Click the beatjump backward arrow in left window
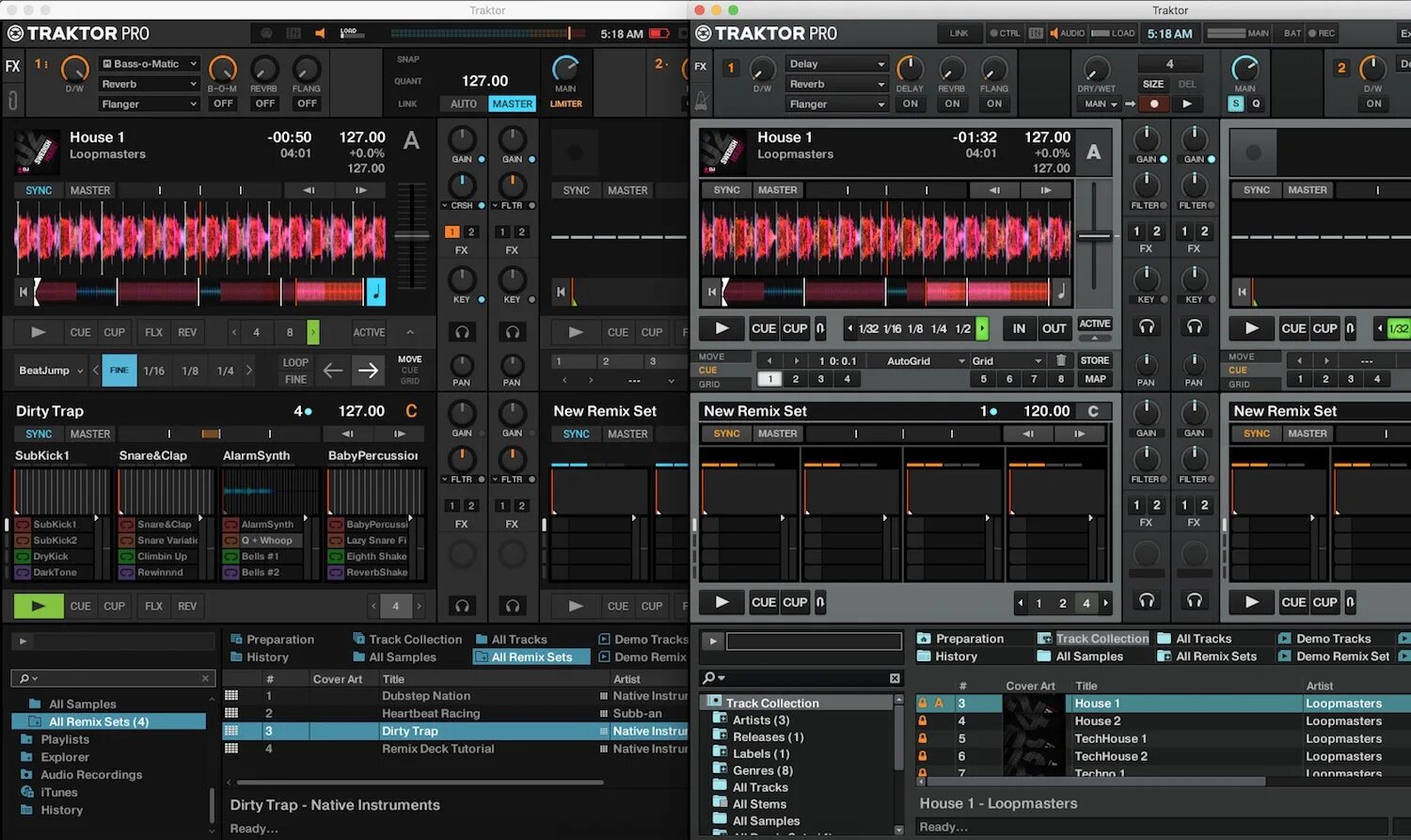Image resolution: width=1411 pixels, height=840 pixels. (333, 371)
